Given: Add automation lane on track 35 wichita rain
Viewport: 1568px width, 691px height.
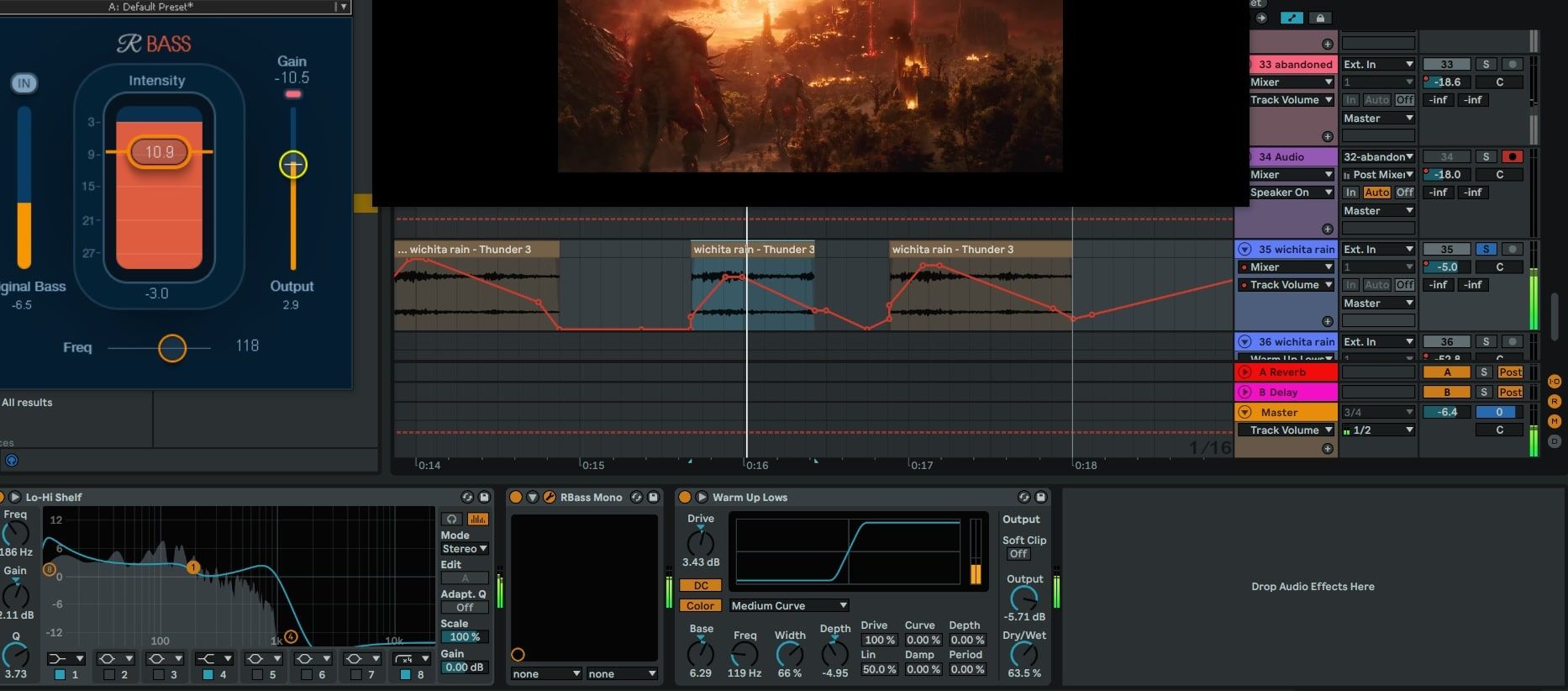Looking at the screenshot, I should click(1327, 321).
